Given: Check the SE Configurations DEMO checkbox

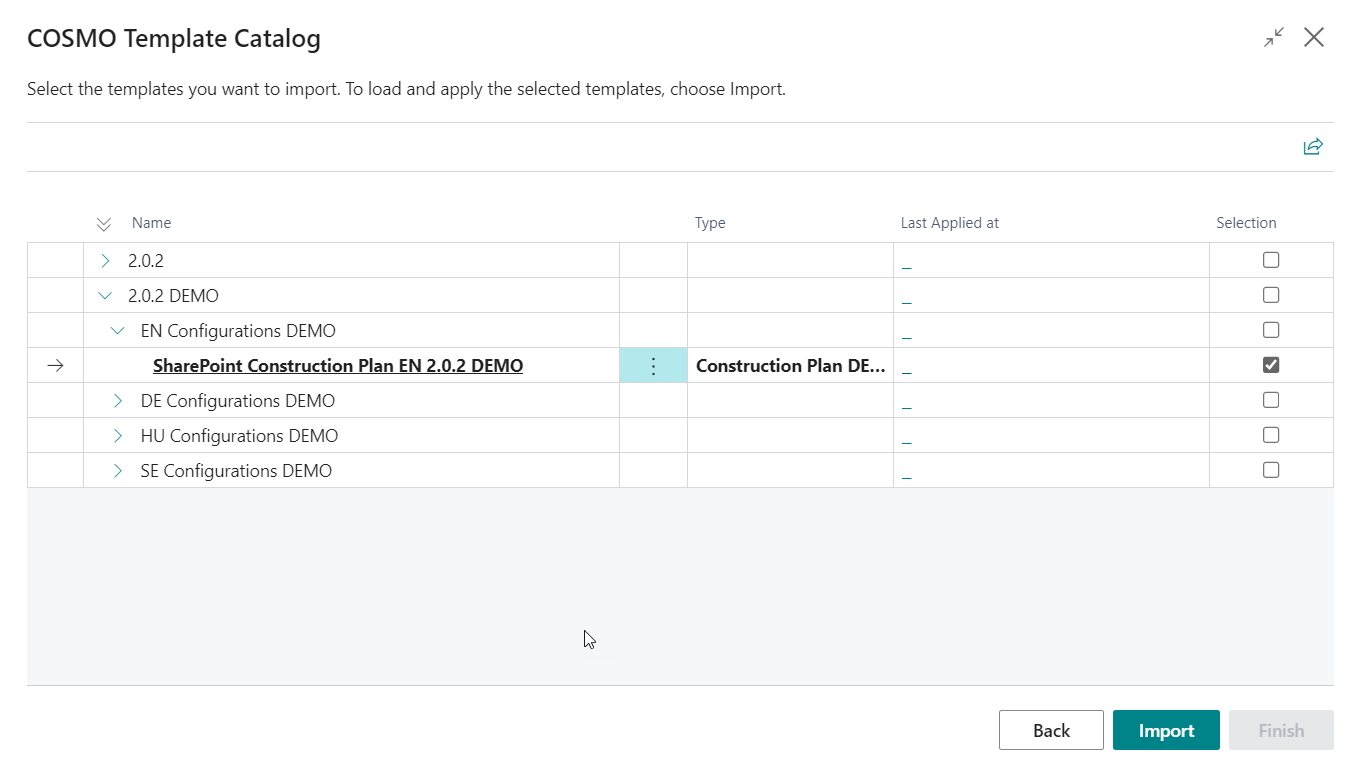Looking at the screenshot, I should (x=1270, y=470).
